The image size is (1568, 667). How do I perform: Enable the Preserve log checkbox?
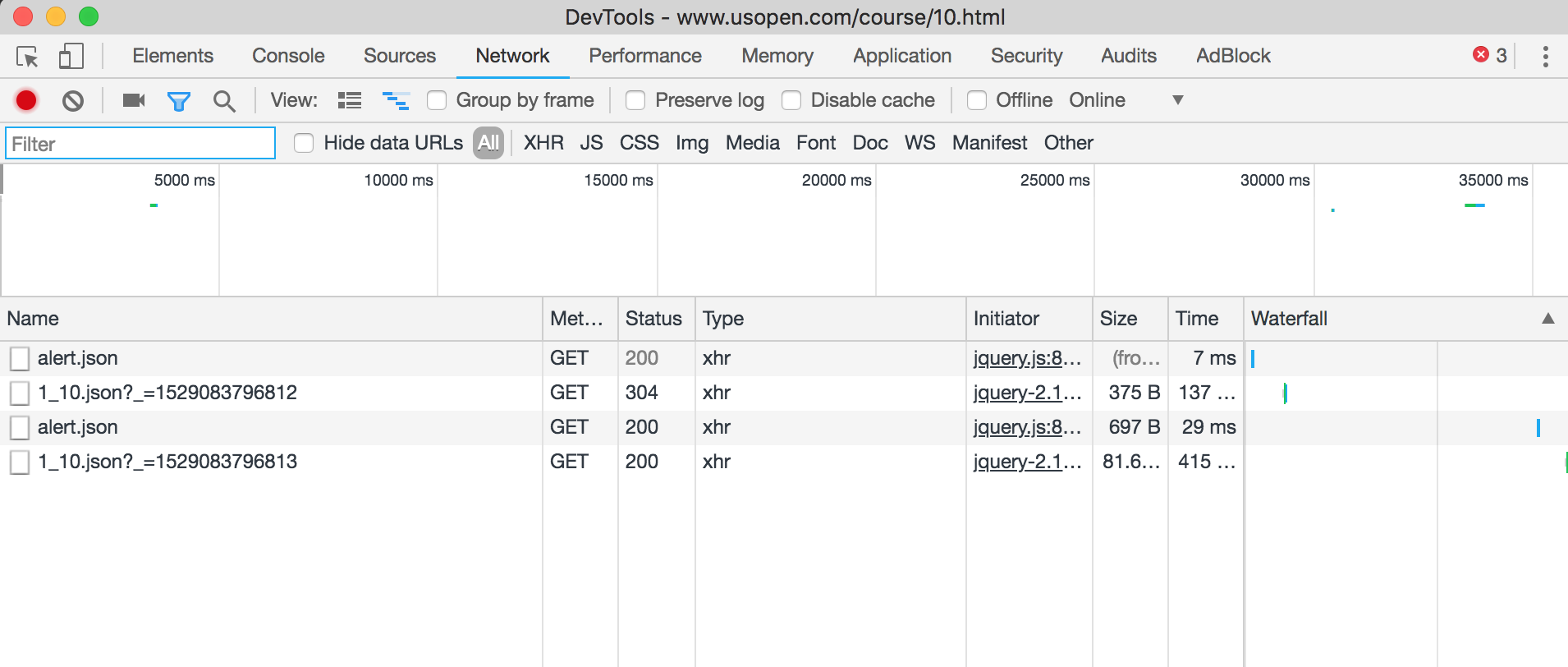[635, 100]
